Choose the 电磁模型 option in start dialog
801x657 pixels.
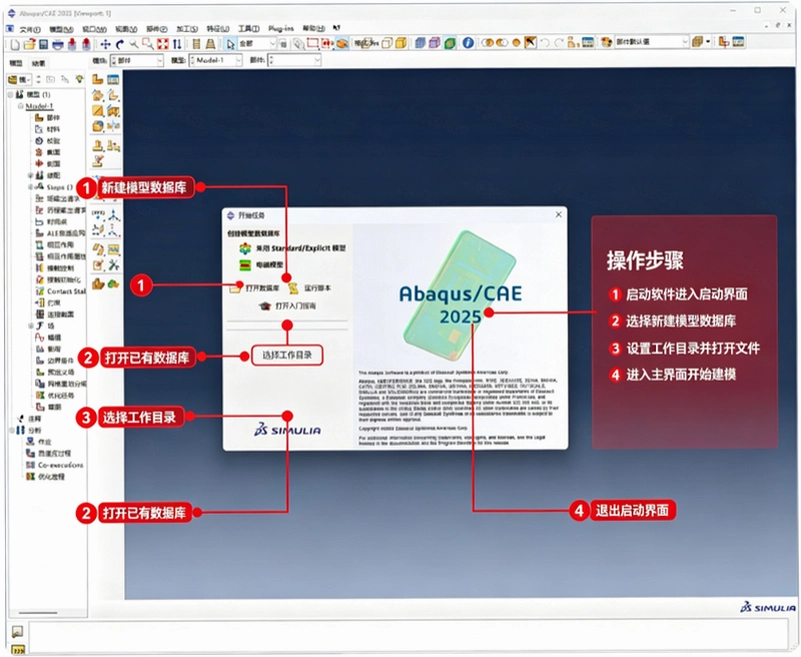click(x=262, y=265)
